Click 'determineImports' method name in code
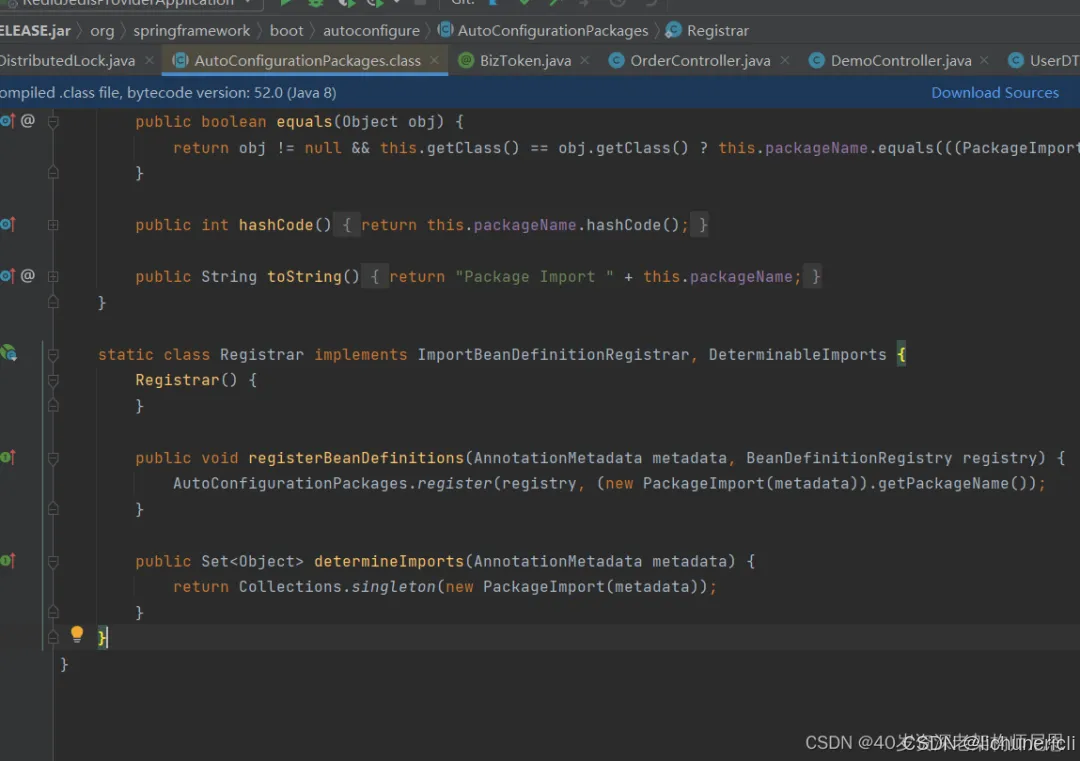Viewport: 1080px width, 761px height. coord(389,561)
